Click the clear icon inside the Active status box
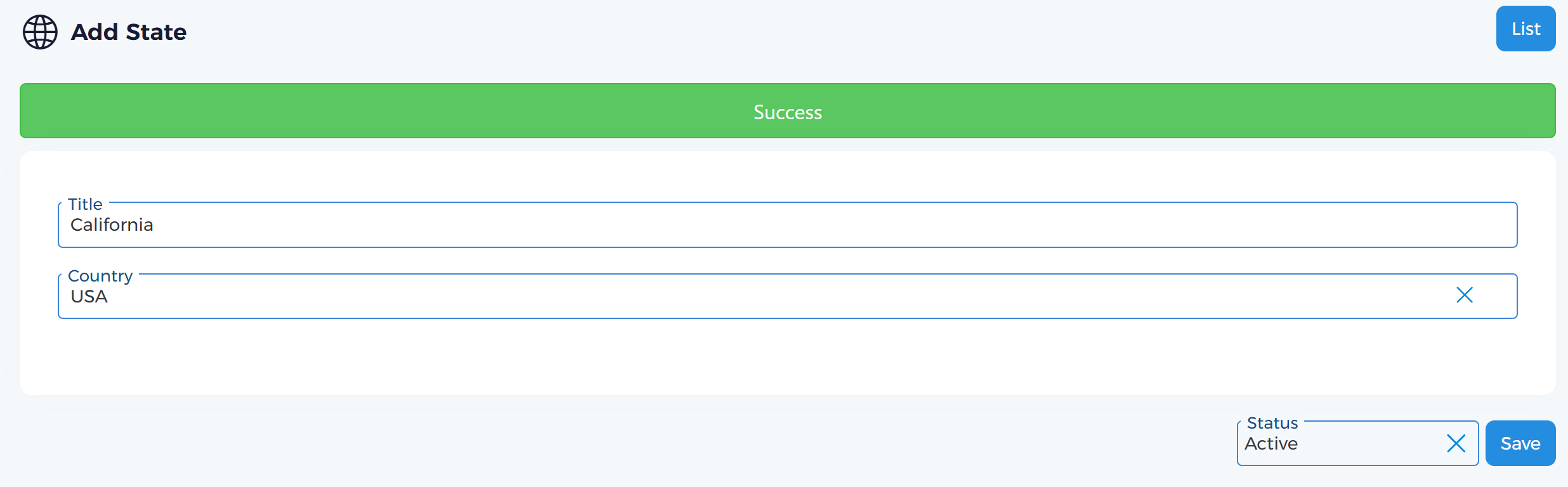The height and width of the screenshot is (487, 1568). (1456, 443)
